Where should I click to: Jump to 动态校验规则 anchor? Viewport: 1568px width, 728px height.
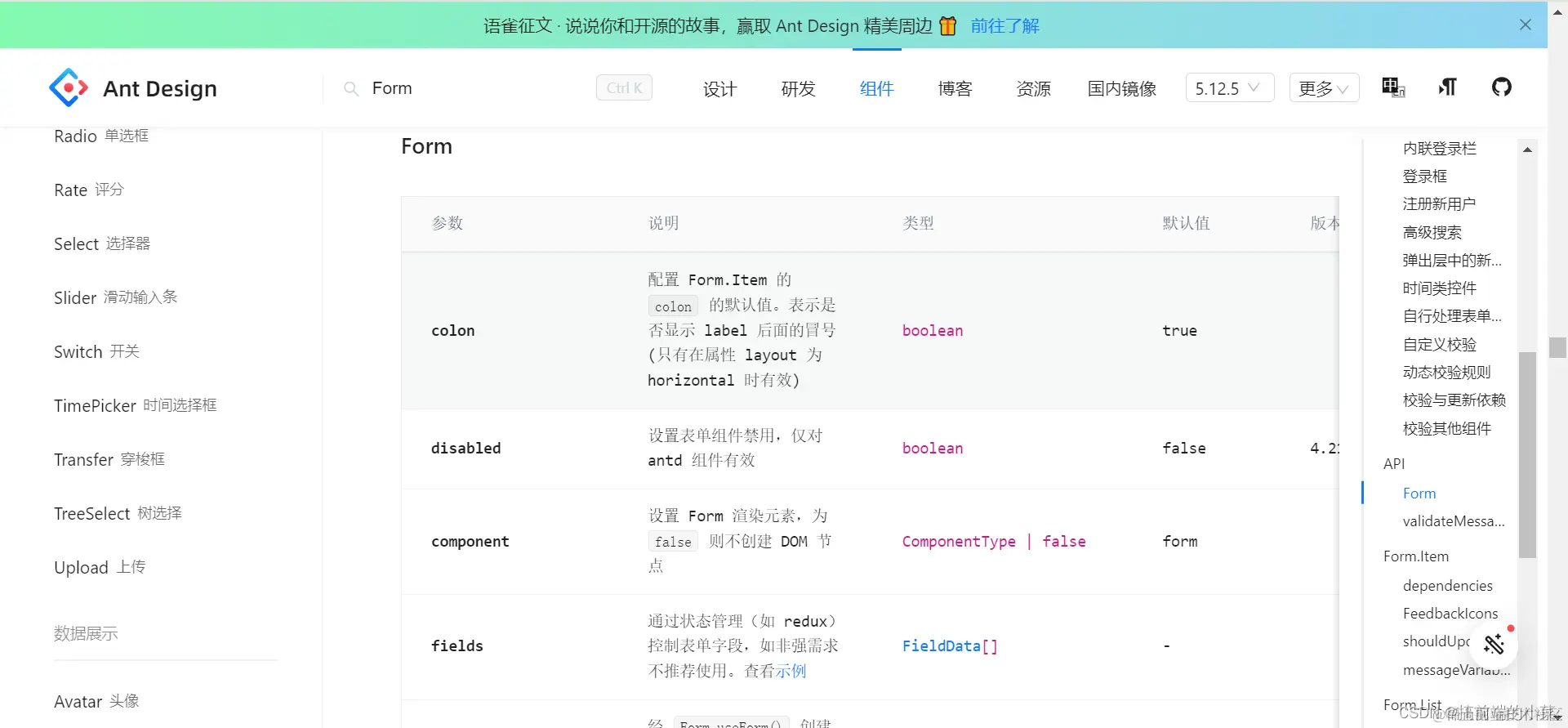tap(1446, 372)
